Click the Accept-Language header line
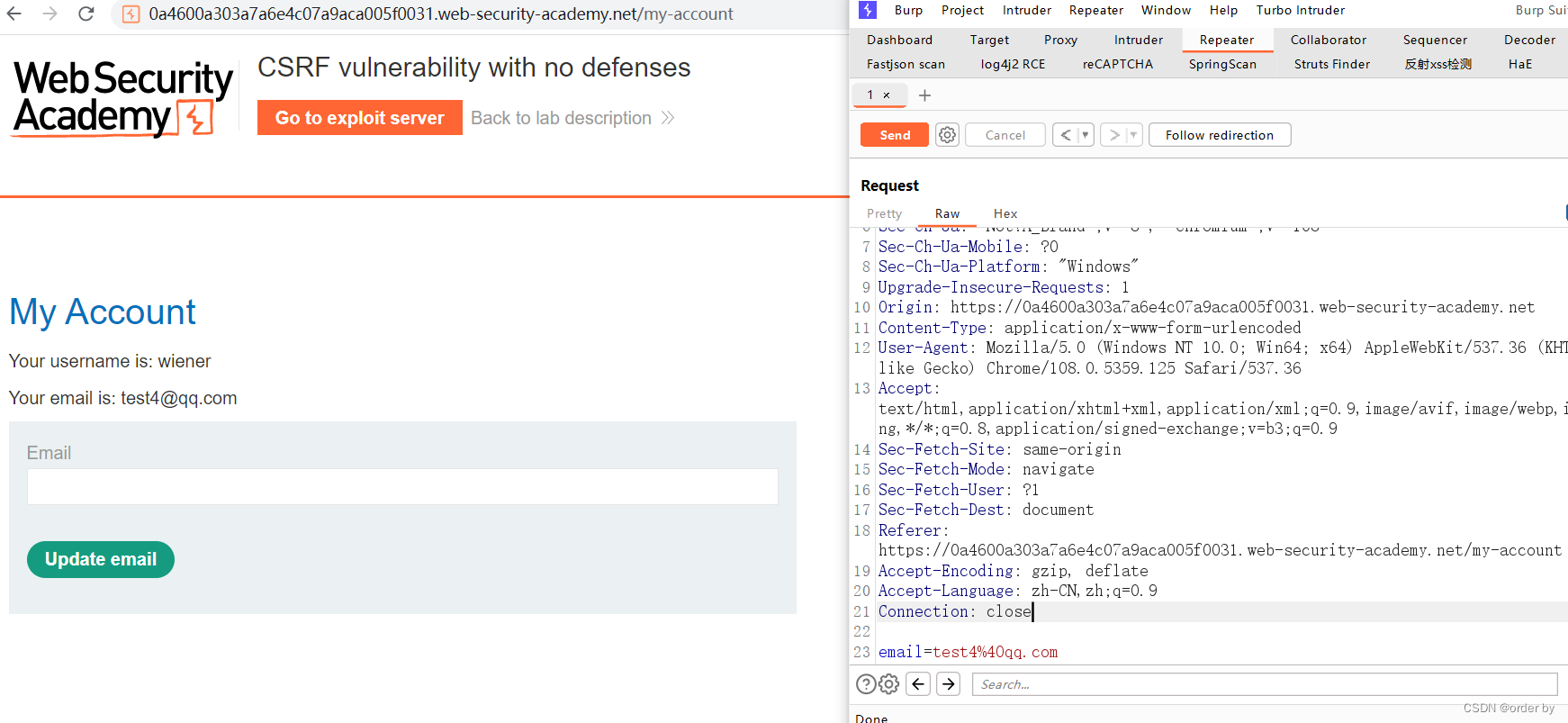This screenshot has width=1568, height=723. pyautogui.click(x=1018, y=591)
